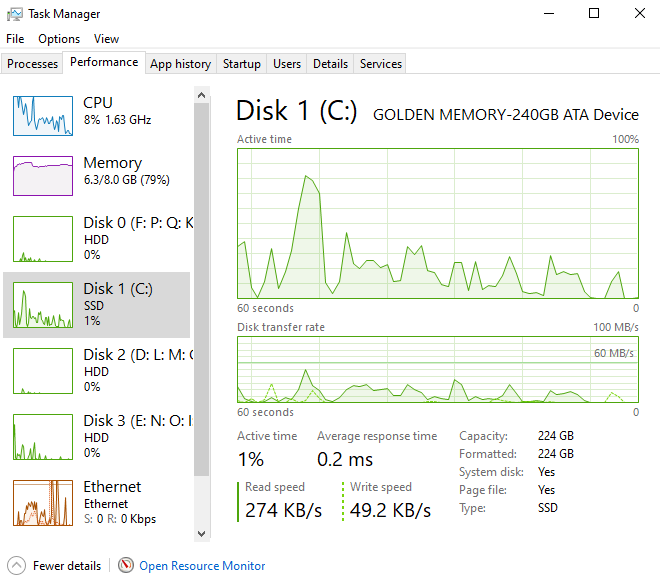Open the Disk 0 HDD performance entry
This screenshot has height=587, width=660.
point(97,239)
